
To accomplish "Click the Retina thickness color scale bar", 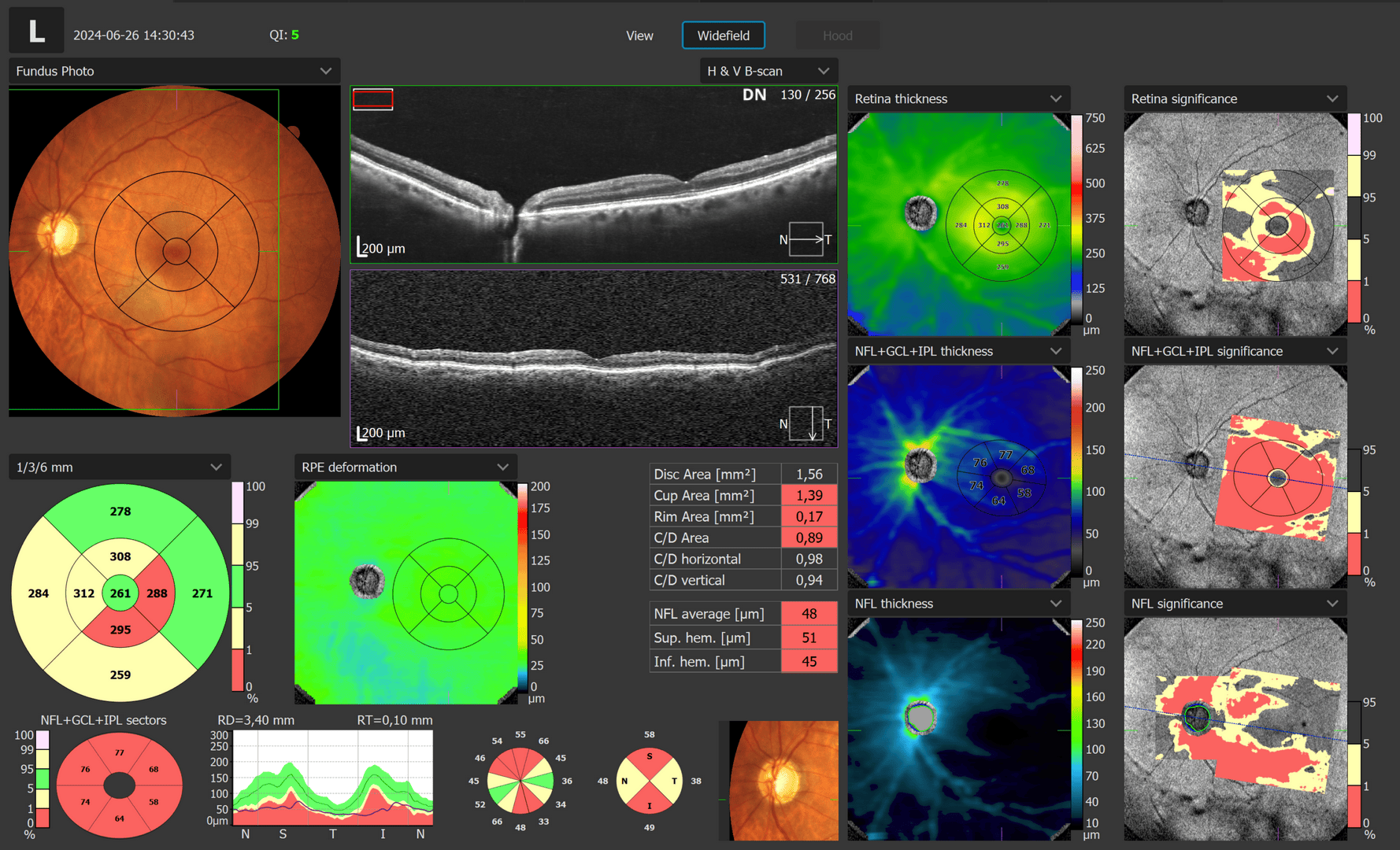I will click(1076, 218).
